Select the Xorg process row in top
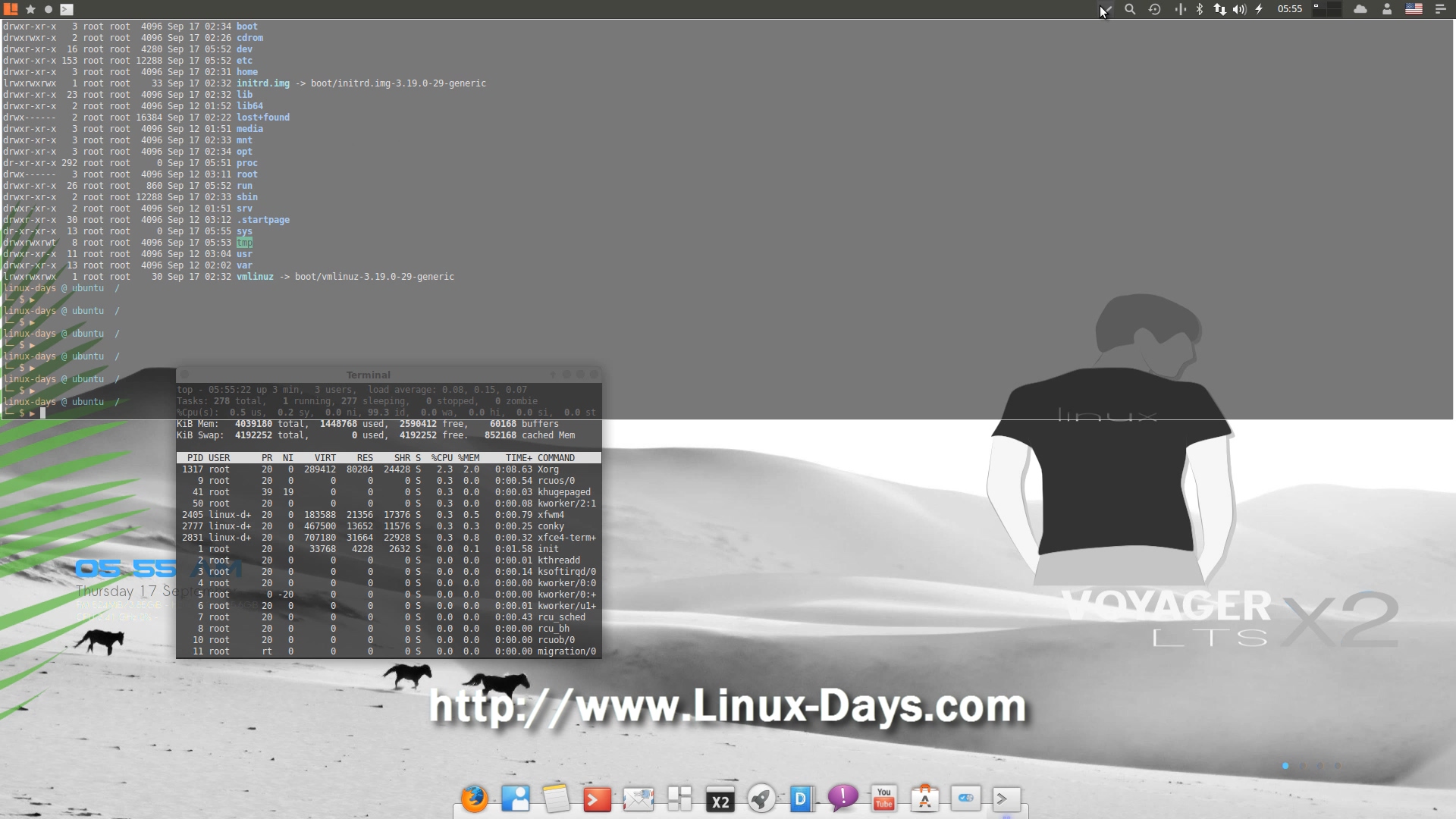This screenshot has height=819, width=1456. click(389, 469)
